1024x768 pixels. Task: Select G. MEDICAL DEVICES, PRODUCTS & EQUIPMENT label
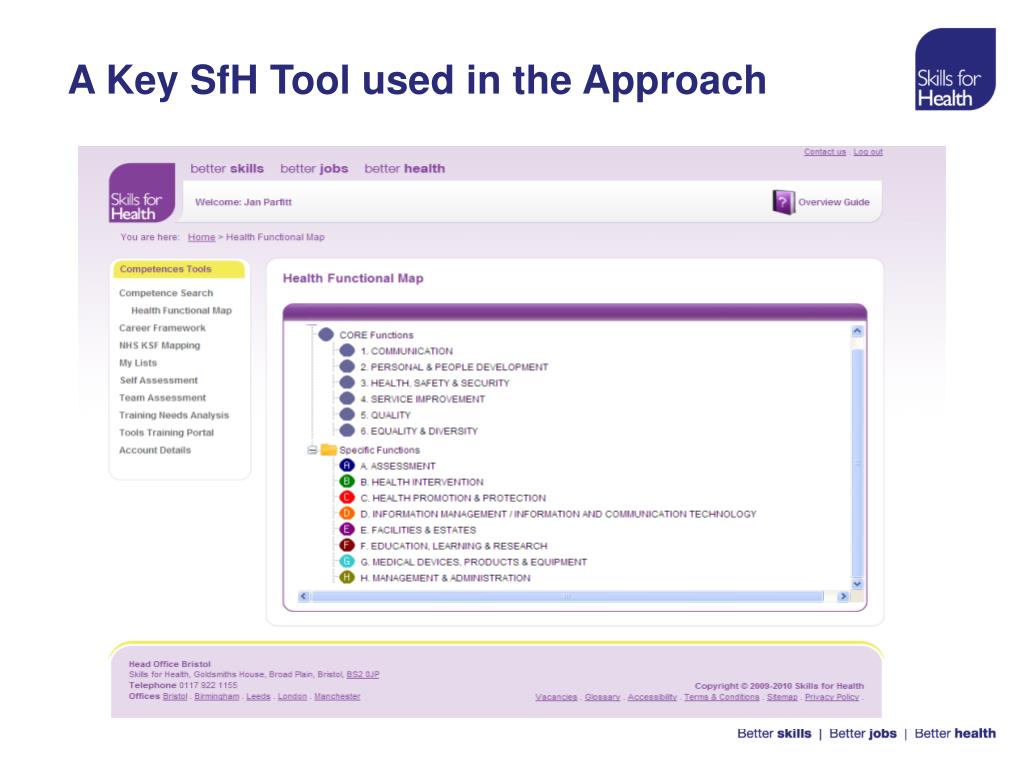pos(473,562)
